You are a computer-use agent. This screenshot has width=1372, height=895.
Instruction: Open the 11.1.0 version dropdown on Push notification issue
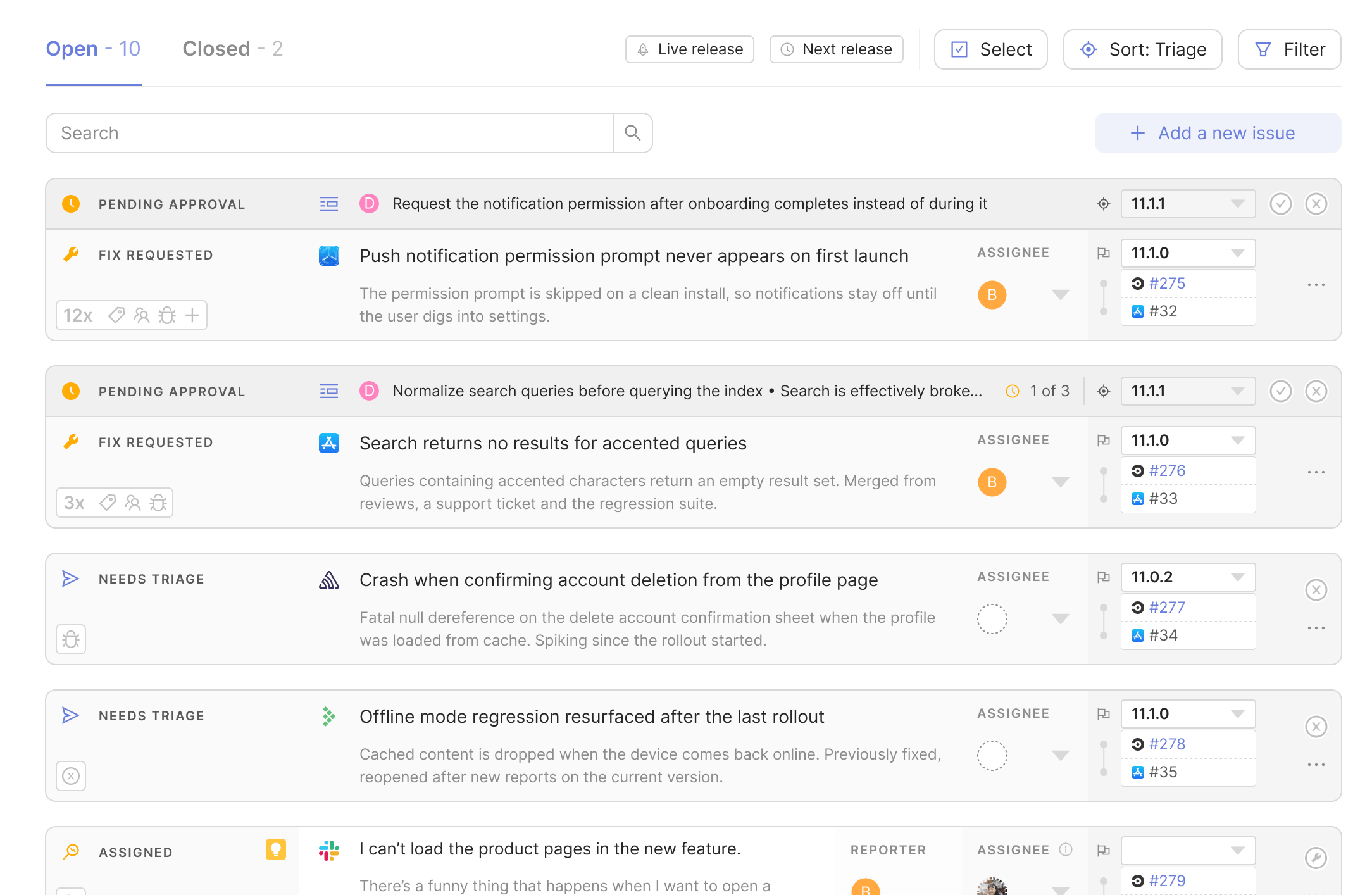1188,253
